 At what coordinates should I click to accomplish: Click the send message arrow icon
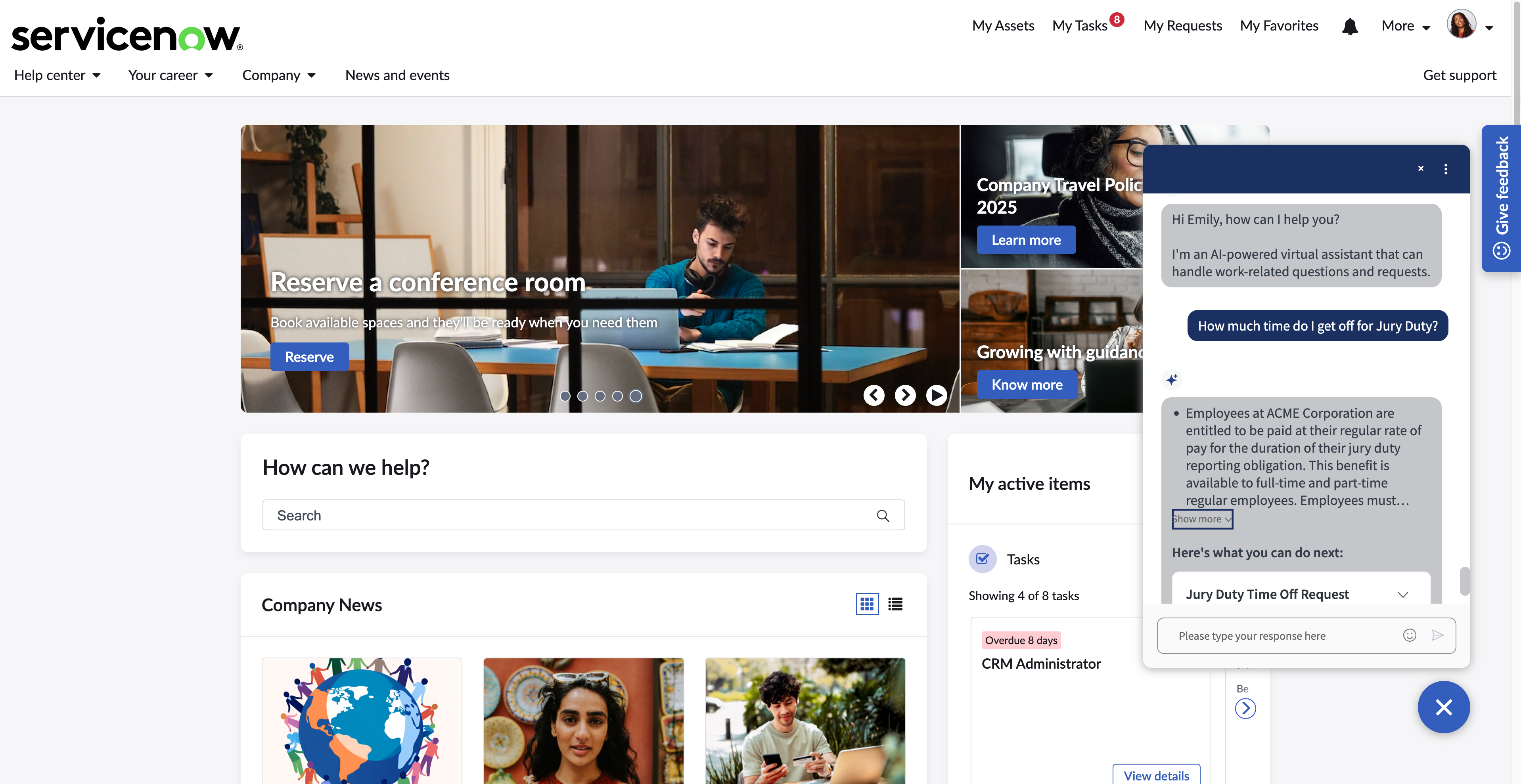click(x=1437, y=635)
